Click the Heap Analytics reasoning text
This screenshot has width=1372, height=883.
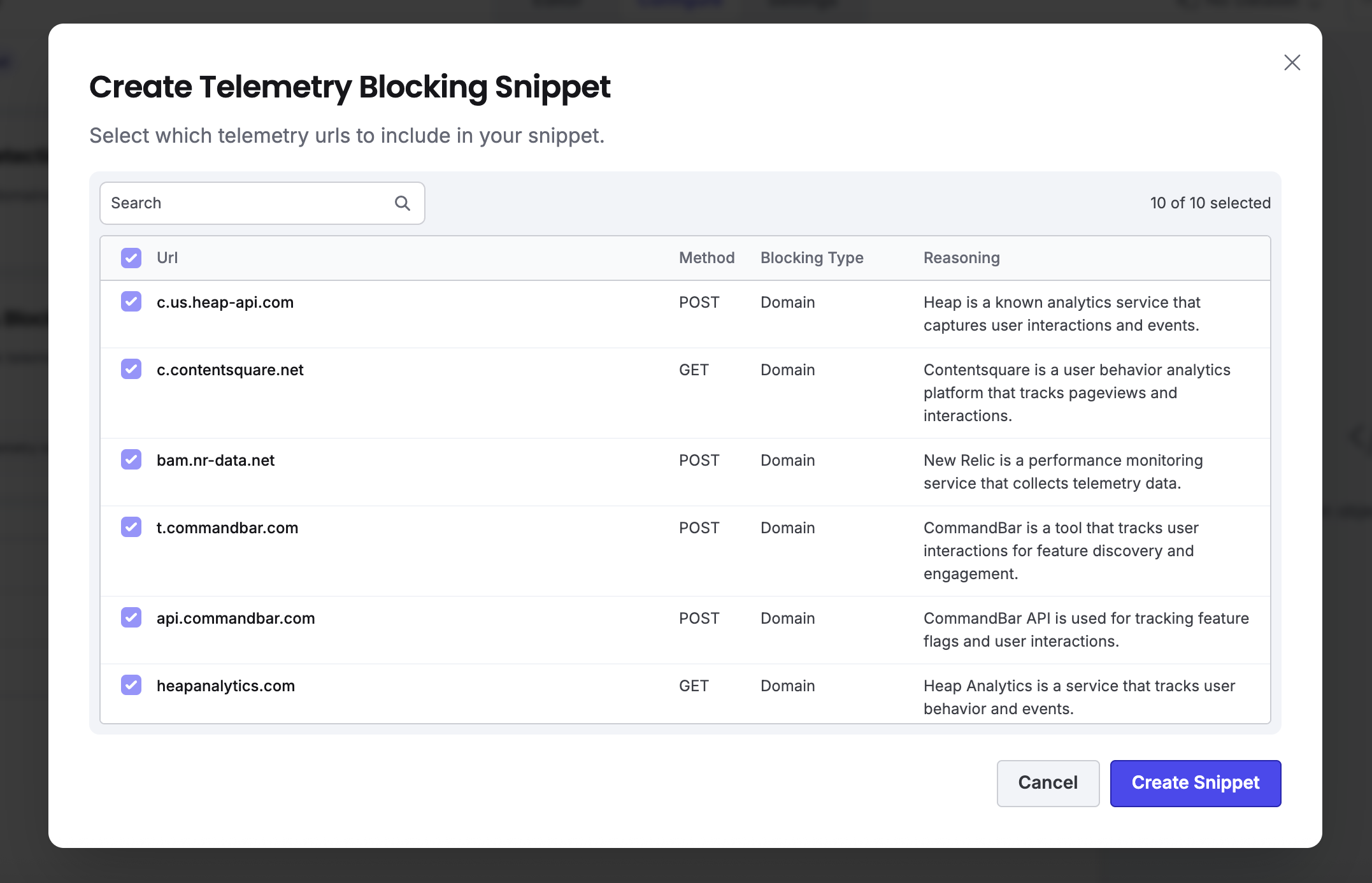(1079, 698)
